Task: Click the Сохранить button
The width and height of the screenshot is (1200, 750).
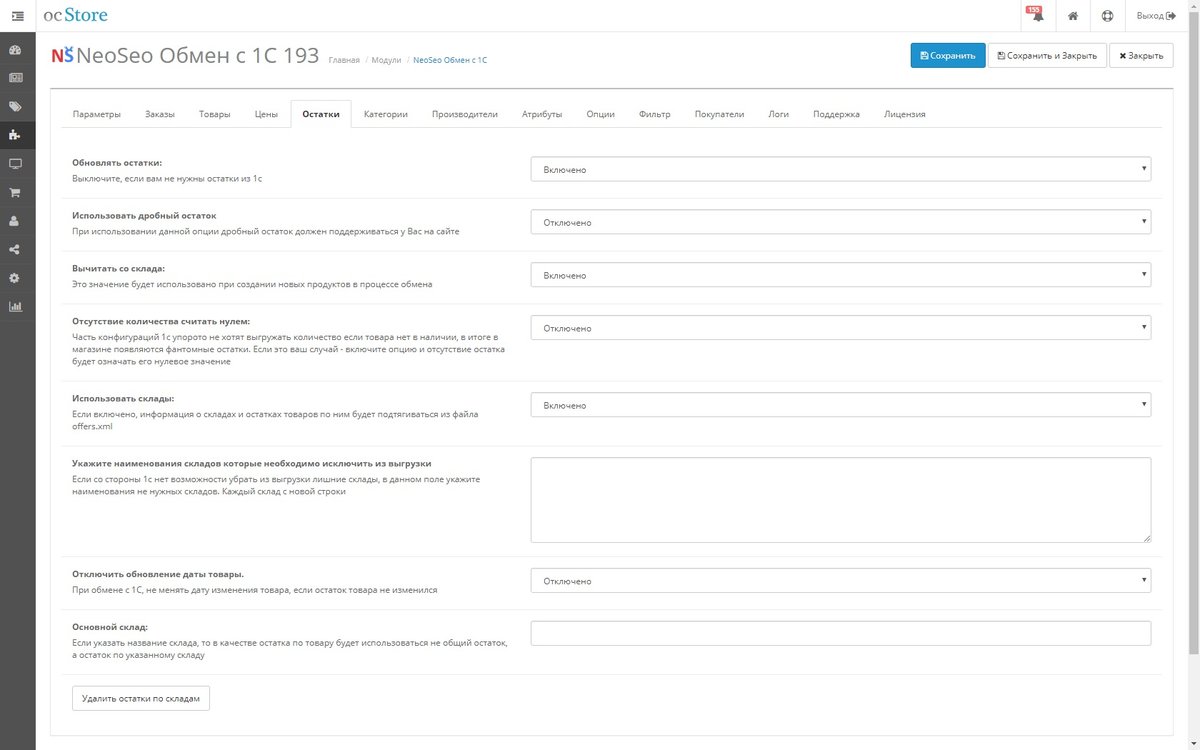Action: coord(948,56)
